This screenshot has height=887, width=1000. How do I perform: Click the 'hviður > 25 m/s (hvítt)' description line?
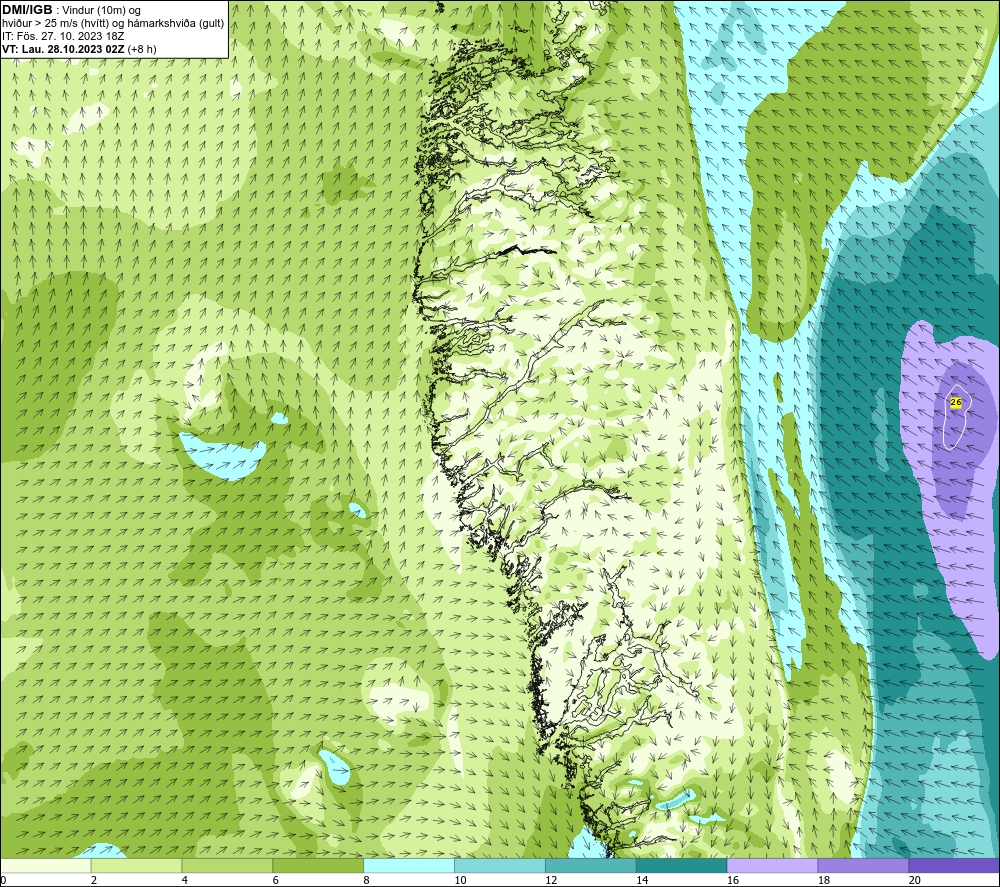(x=113, y=23)
